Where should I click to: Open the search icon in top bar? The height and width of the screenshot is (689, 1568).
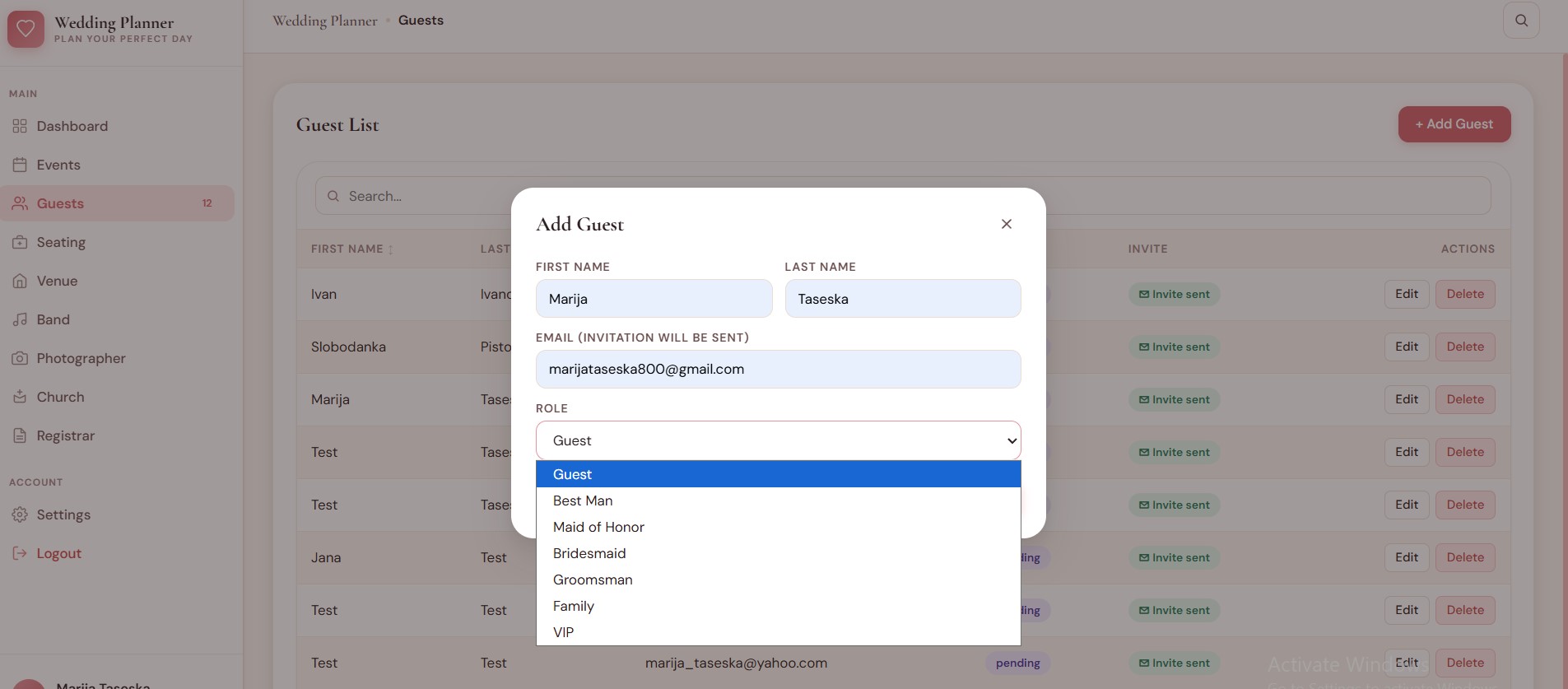[1521, 21]
